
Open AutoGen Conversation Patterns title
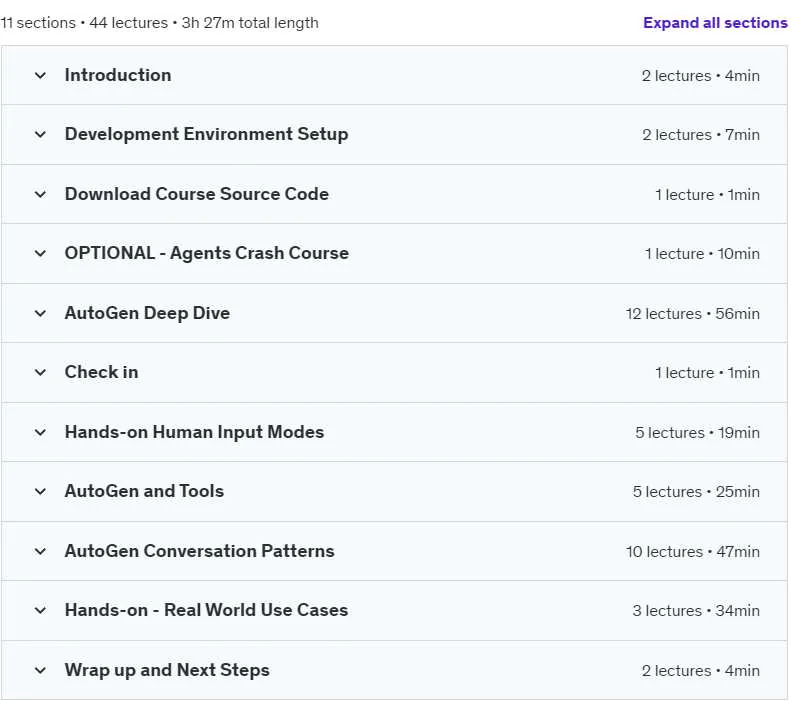(x=199, y=551)
